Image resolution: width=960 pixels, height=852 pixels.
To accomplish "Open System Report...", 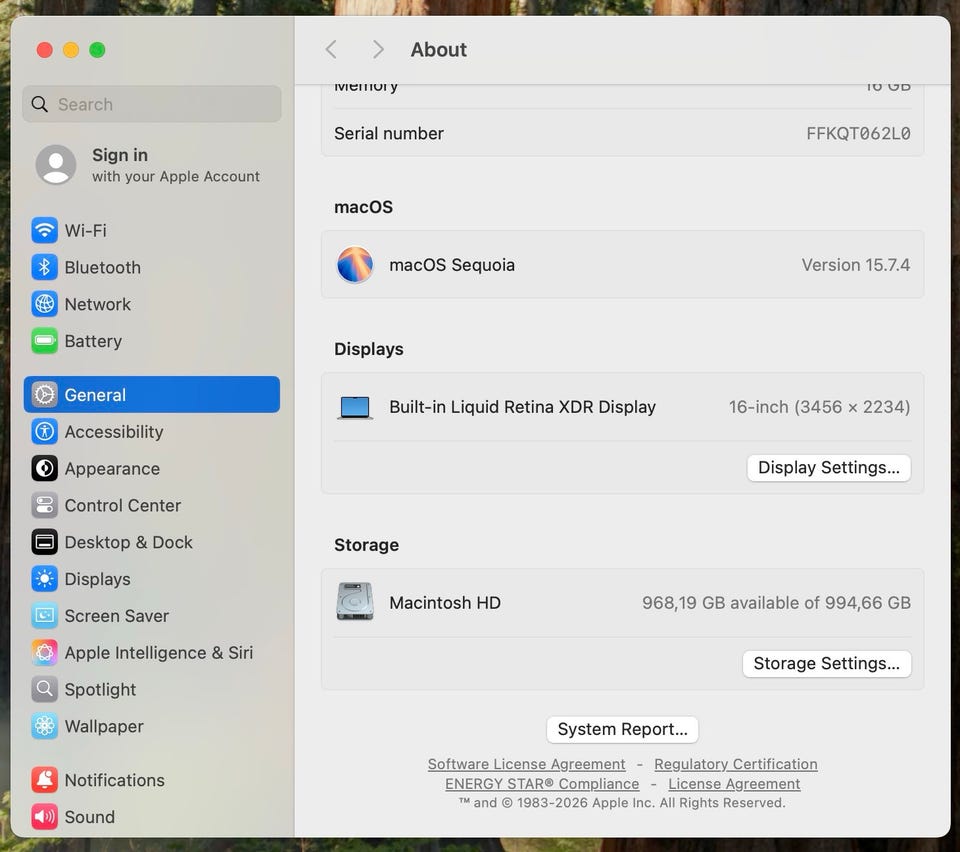I will click(622, 729).
